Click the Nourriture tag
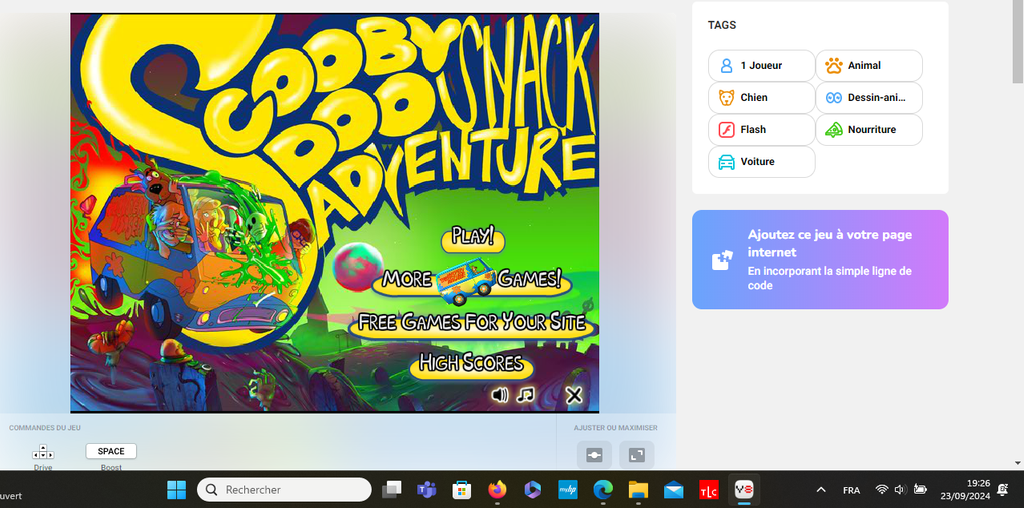This screenshot has width=1024, height=508. point(868,130)
